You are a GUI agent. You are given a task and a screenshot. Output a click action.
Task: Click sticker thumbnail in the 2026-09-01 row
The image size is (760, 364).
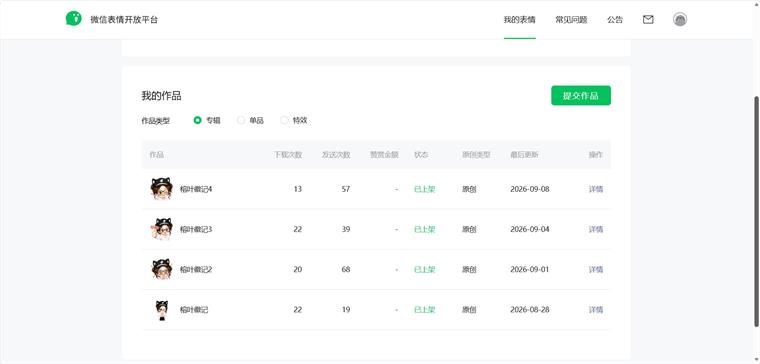coord(161,269)
